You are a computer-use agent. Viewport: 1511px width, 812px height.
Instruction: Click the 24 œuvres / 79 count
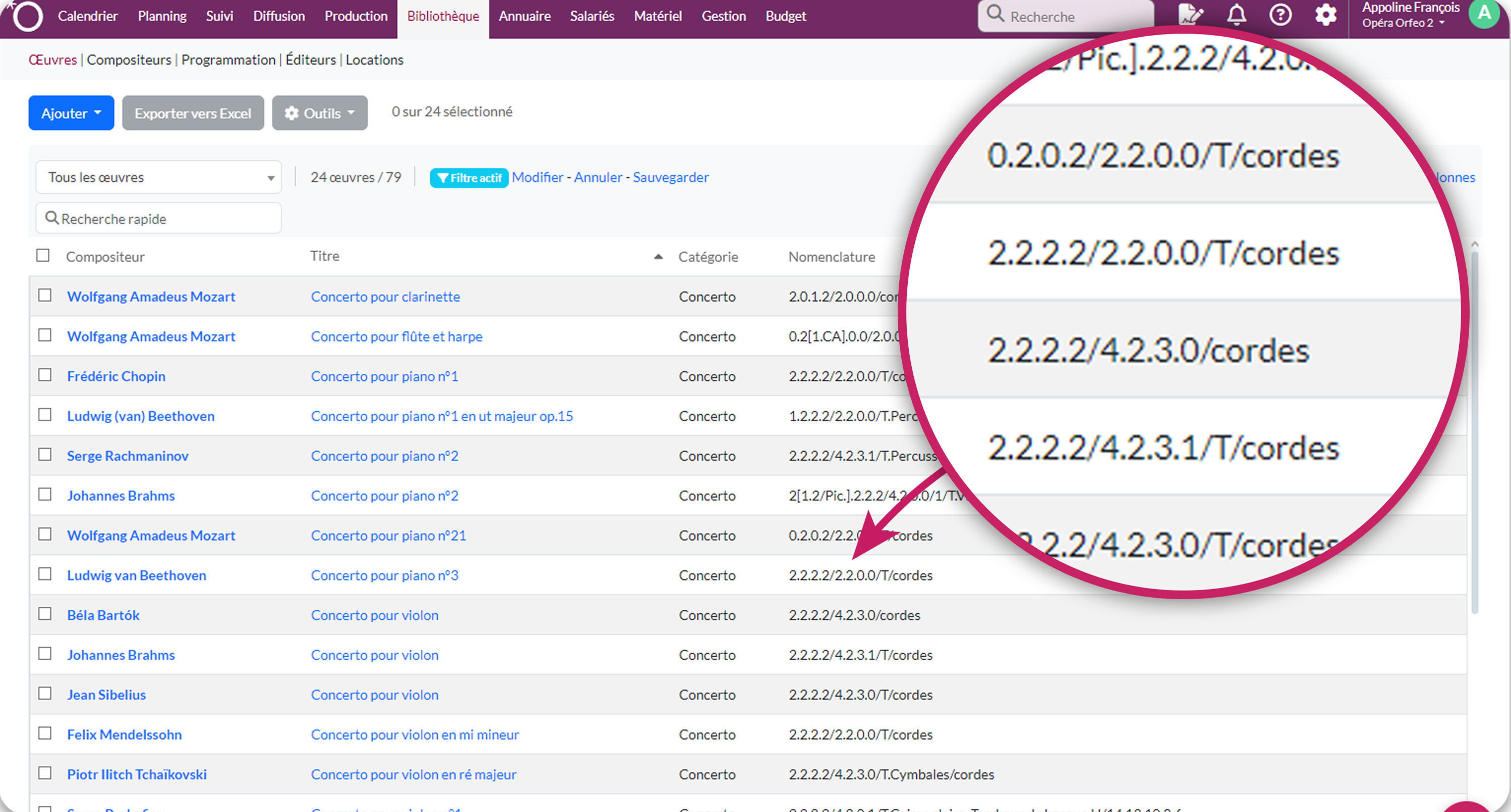356,177
